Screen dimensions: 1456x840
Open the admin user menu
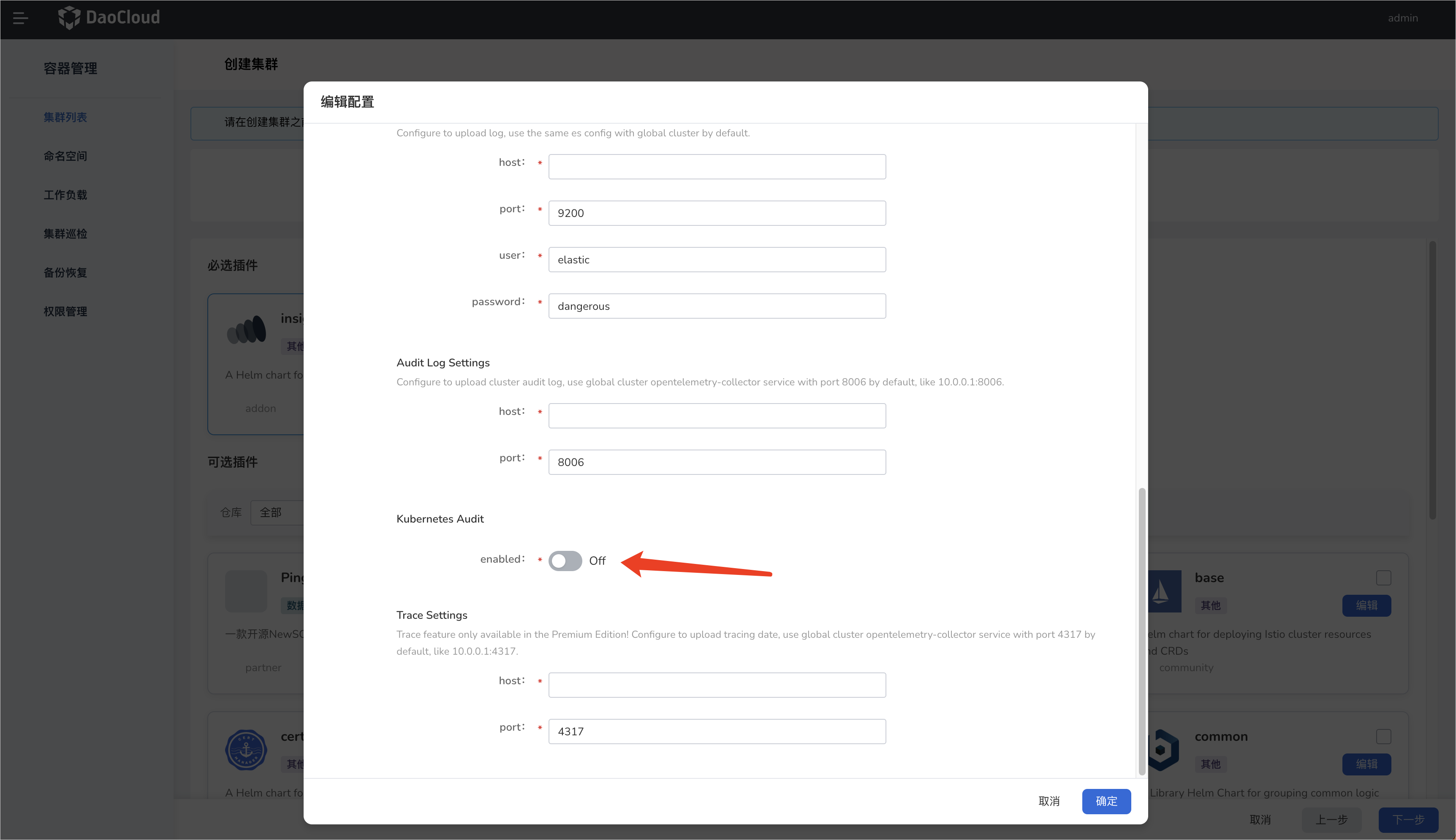pos(1402,18)
